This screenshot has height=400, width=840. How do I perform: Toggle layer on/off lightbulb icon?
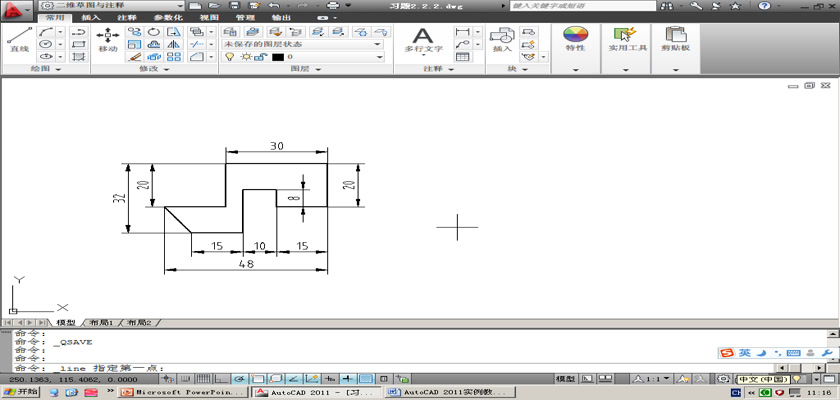230,57
